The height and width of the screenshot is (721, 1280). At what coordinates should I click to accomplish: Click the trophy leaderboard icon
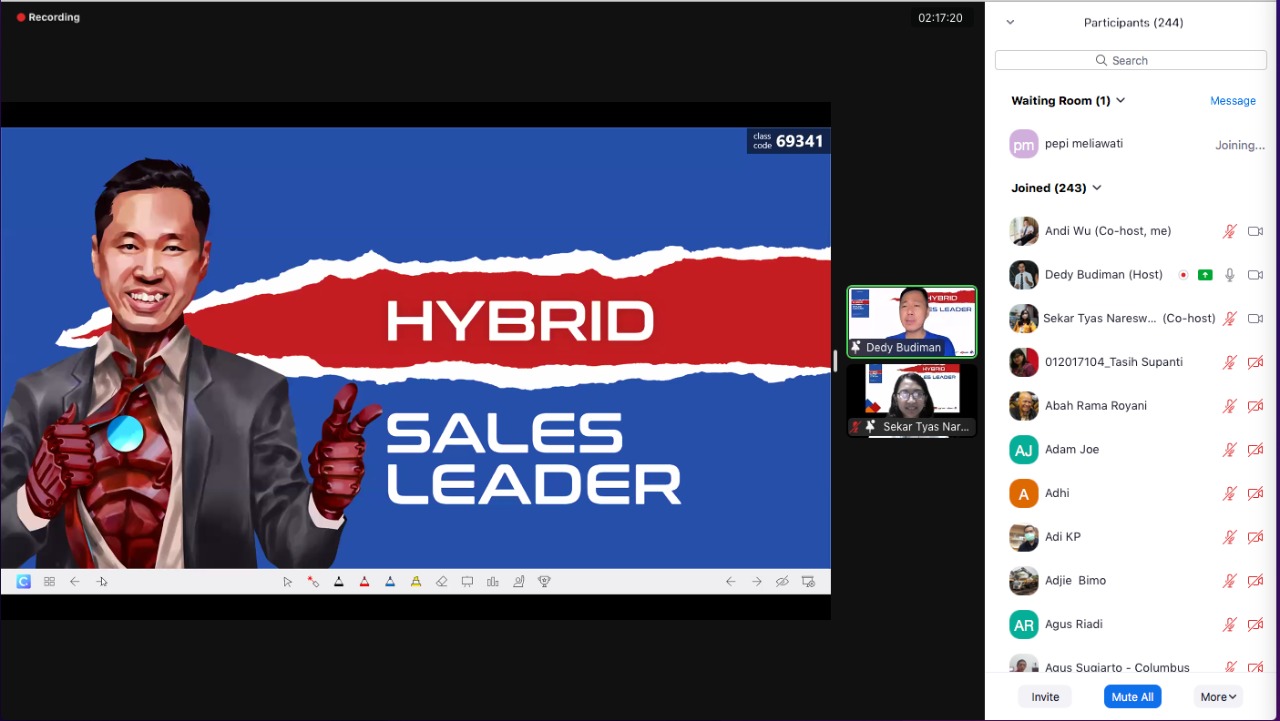(x=544, y=581)
